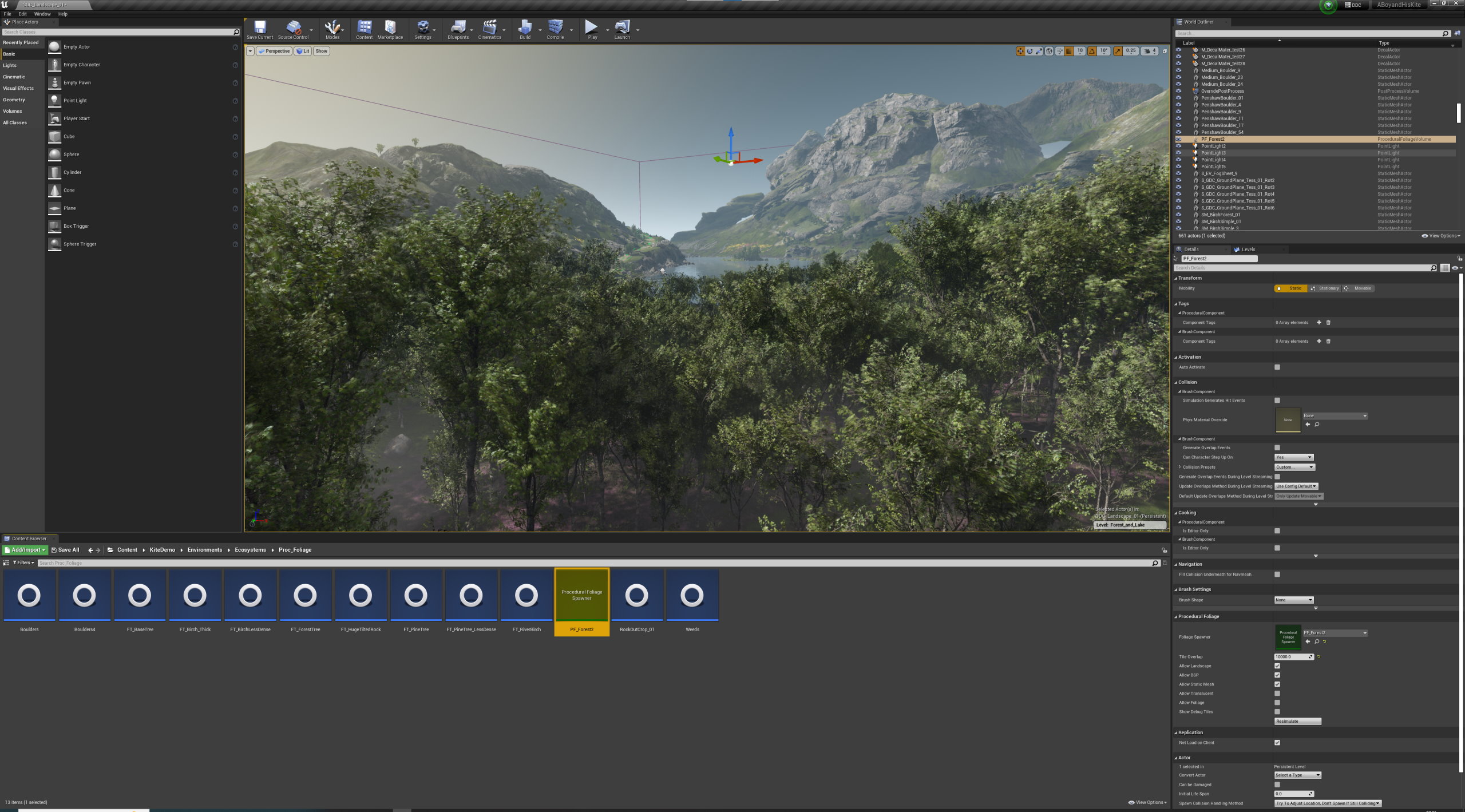Click the Resimulate button
Viewport: 1465px width, 812px height.
[1297, 720]
